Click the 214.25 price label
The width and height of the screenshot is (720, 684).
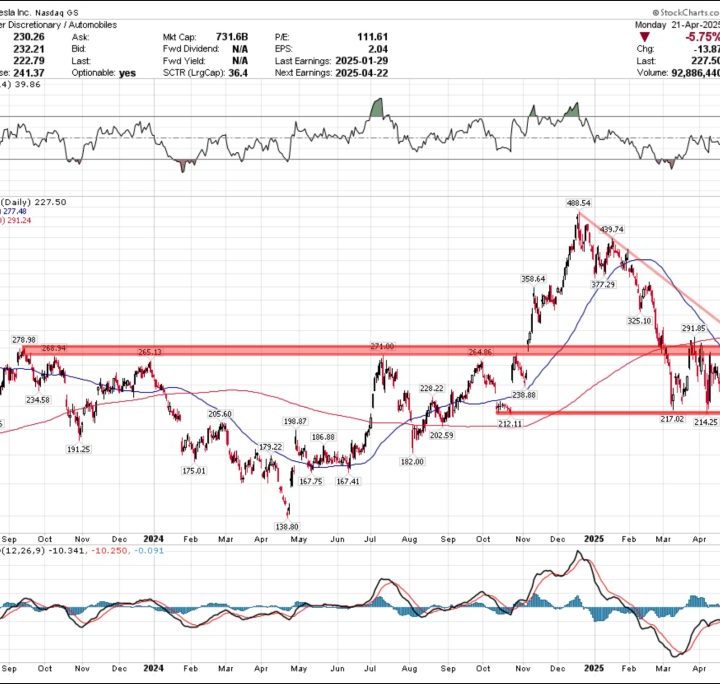coord(706,422)
